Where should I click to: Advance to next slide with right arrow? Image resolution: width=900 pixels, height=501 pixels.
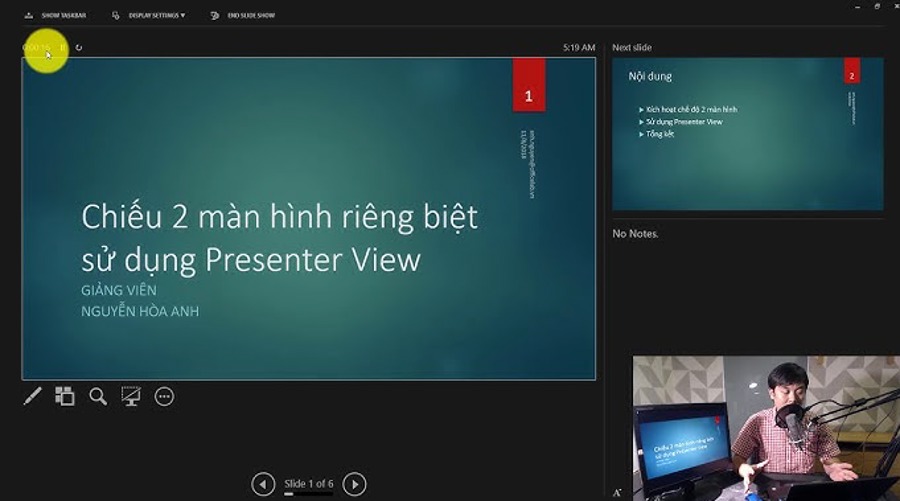point(354,485)
